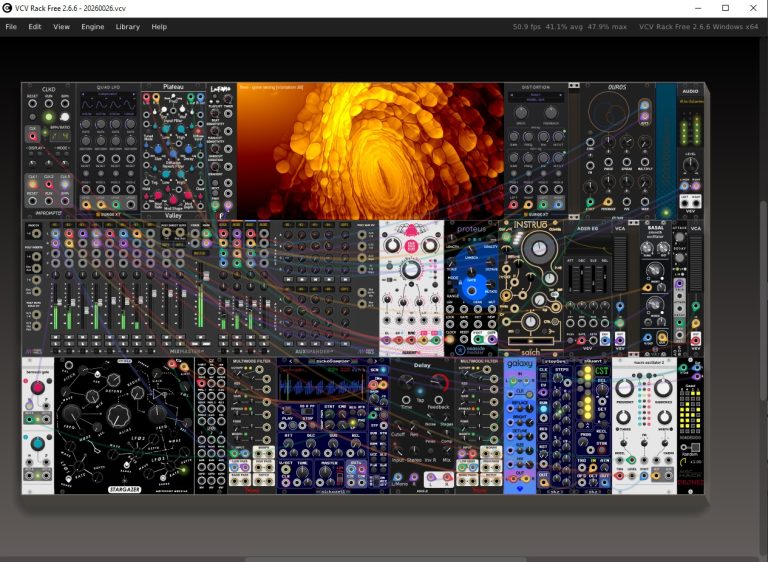
Task: Click the Feedback knob on Distortion
Action: (x=551, y=113)
